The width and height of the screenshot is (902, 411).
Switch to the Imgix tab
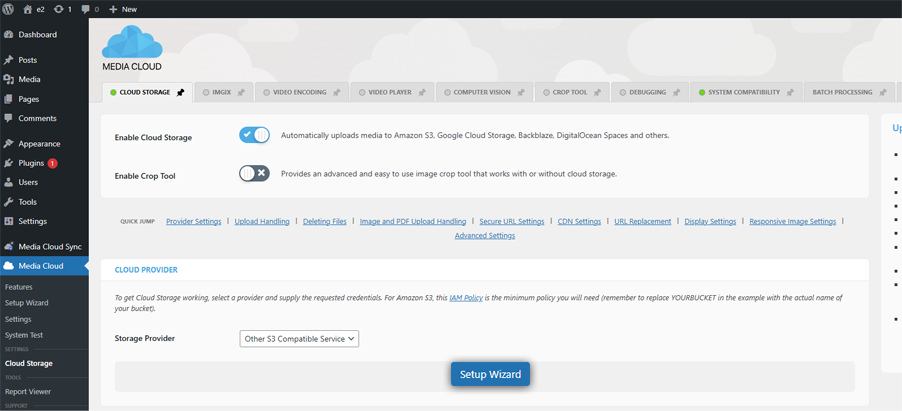[224, 92]
